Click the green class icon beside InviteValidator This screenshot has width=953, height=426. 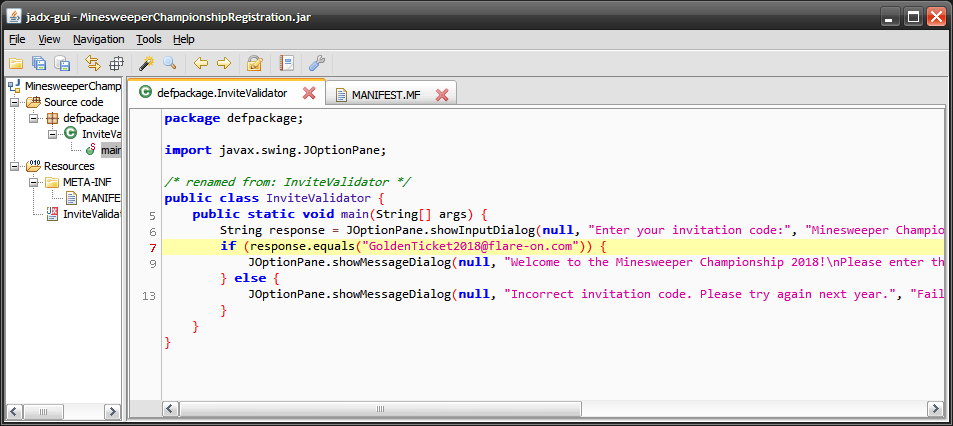71,133
